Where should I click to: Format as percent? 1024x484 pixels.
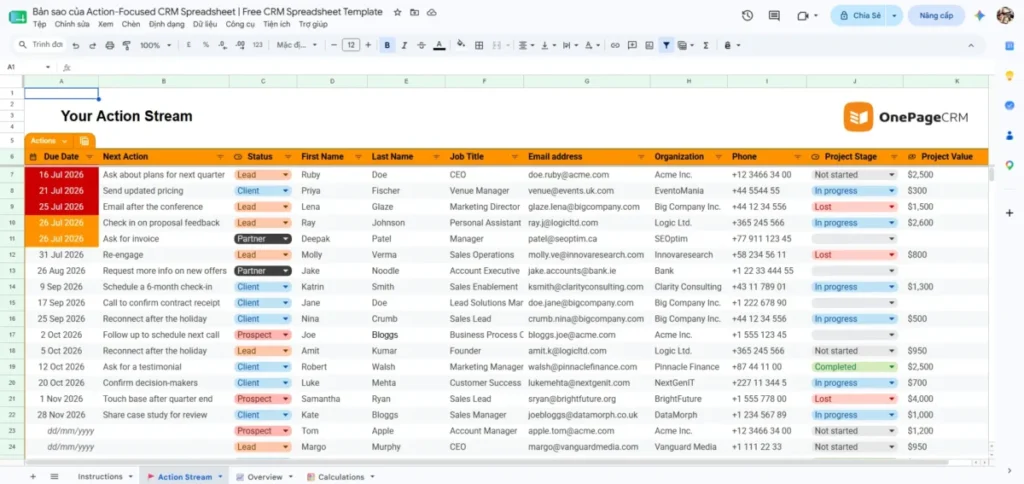[206, 45]
